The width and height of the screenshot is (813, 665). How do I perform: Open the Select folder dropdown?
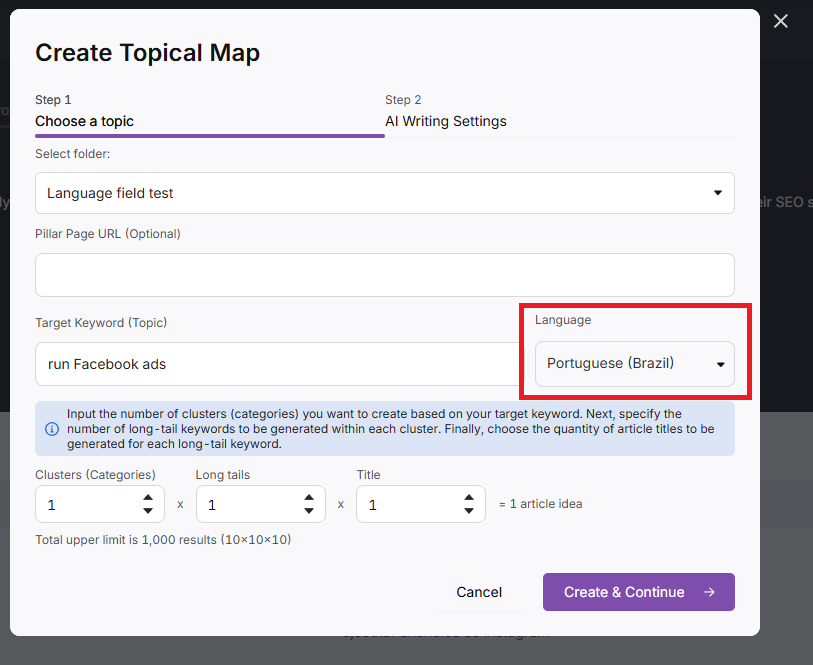[385, 193]
